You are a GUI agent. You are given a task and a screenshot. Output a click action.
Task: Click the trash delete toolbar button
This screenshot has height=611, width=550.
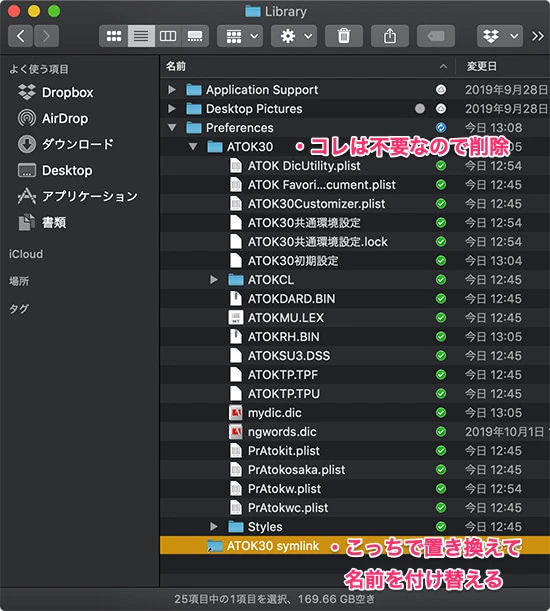(x=344, y=36)
